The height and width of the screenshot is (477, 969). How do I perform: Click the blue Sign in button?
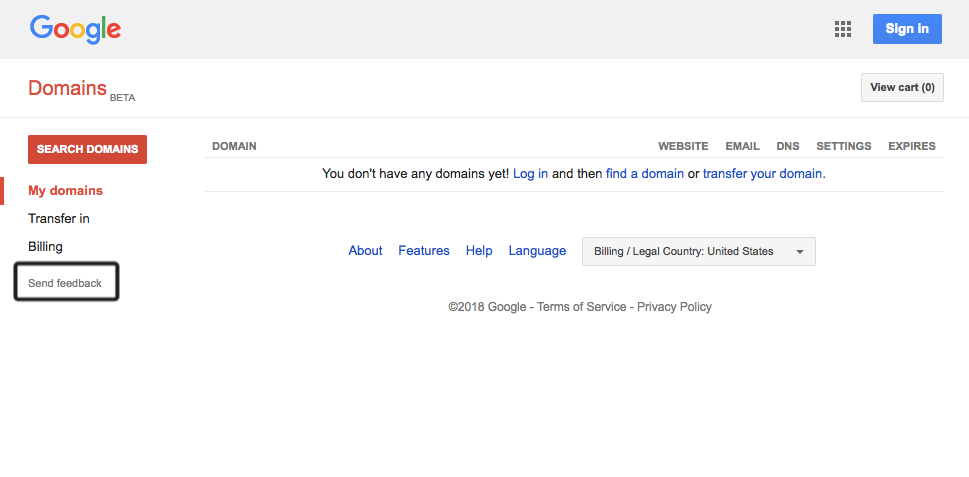point(906,29)
